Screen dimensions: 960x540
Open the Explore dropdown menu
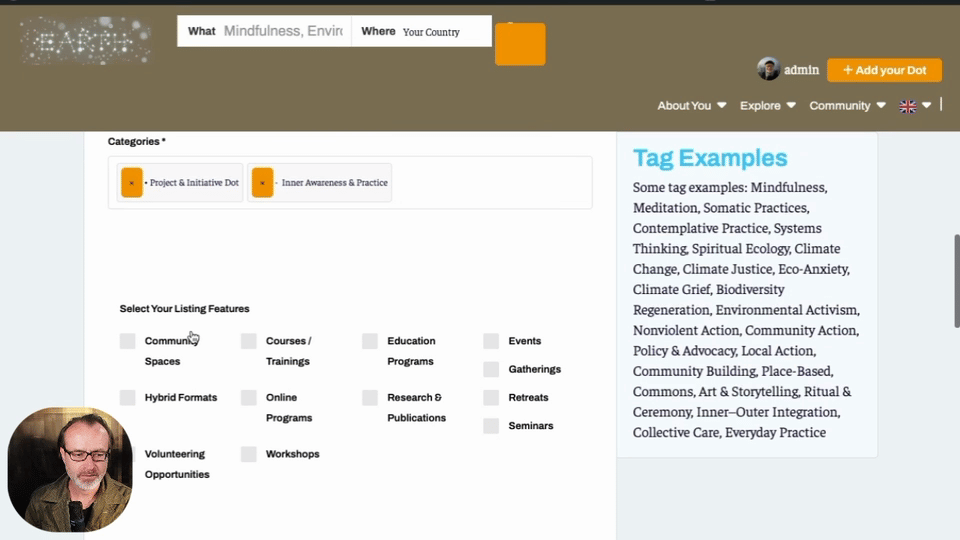(x=768, y=105)
